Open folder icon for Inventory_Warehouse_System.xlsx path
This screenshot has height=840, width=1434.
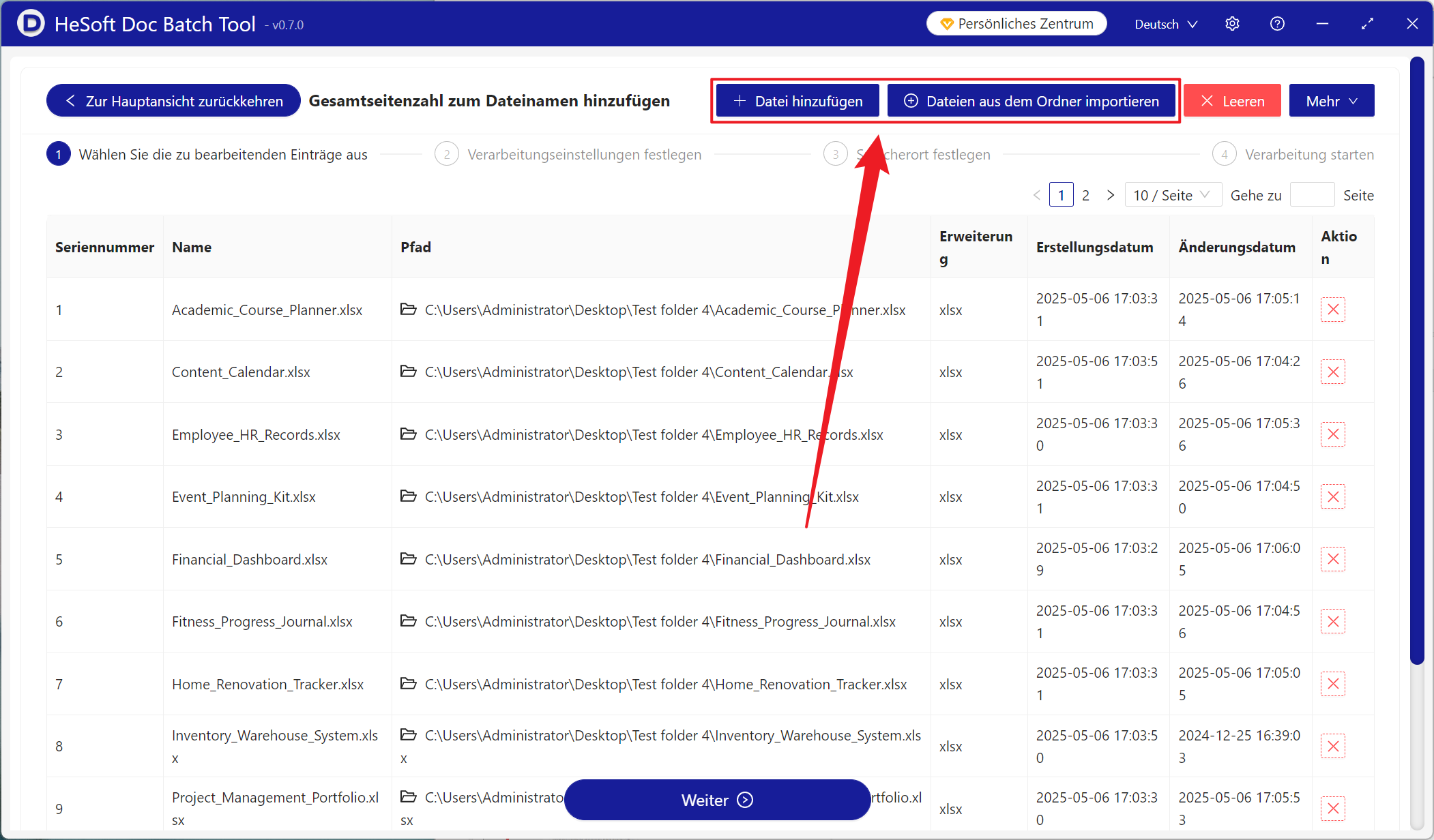[x=408, y=735]
